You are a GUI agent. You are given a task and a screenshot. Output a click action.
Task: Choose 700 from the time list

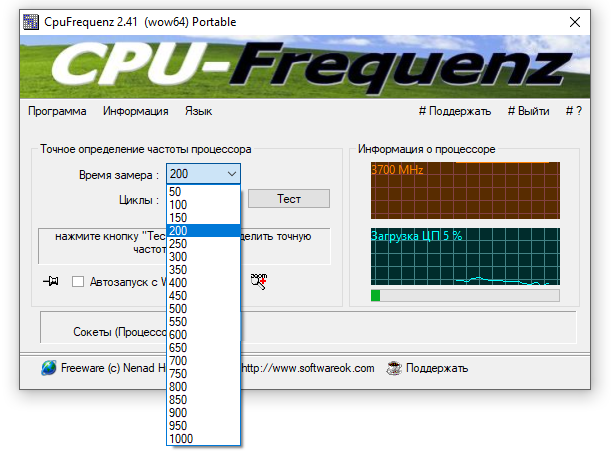(x=203, y=361)
